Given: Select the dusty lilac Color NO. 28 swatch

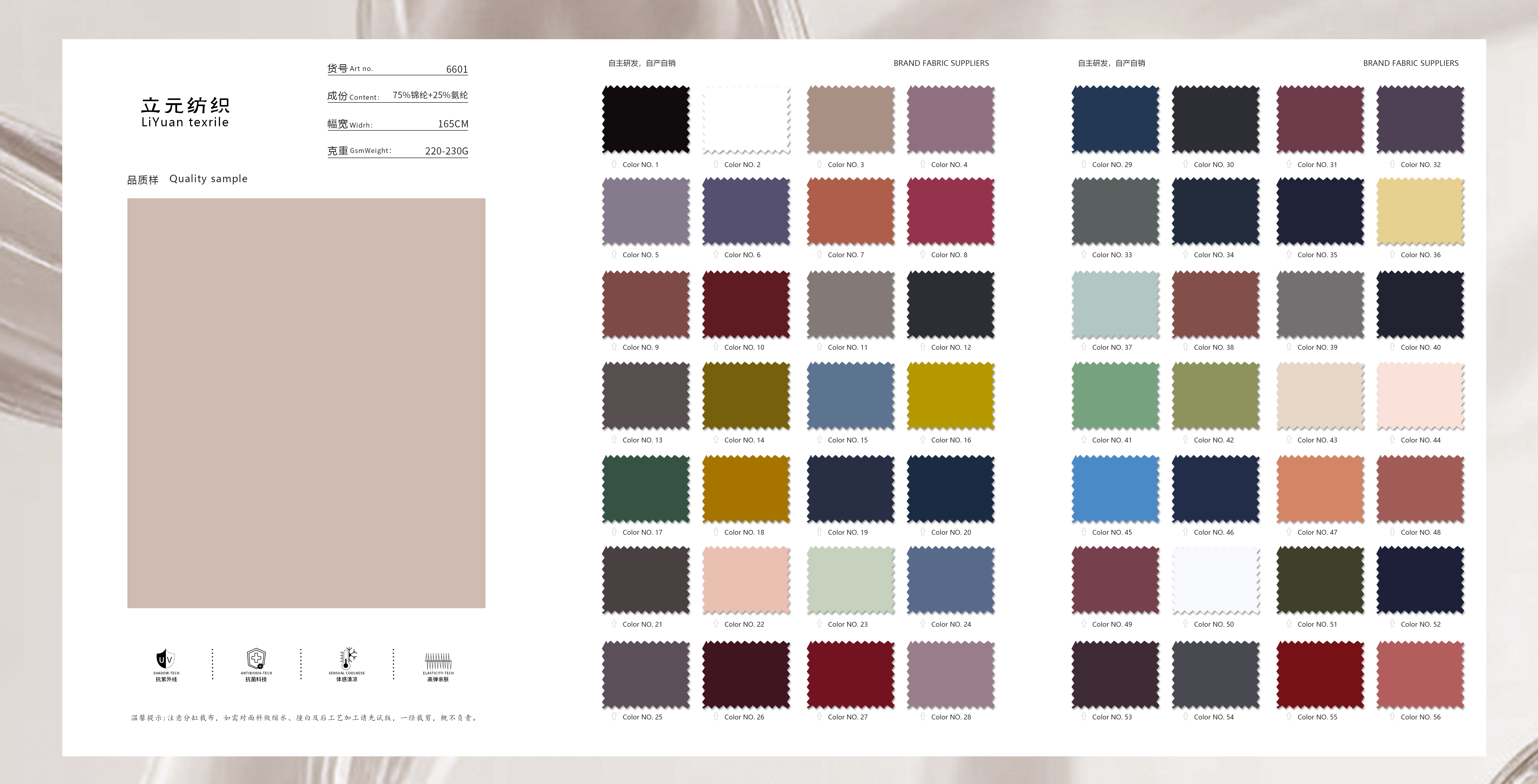Looking at the screenshot, I should [950, 674].
